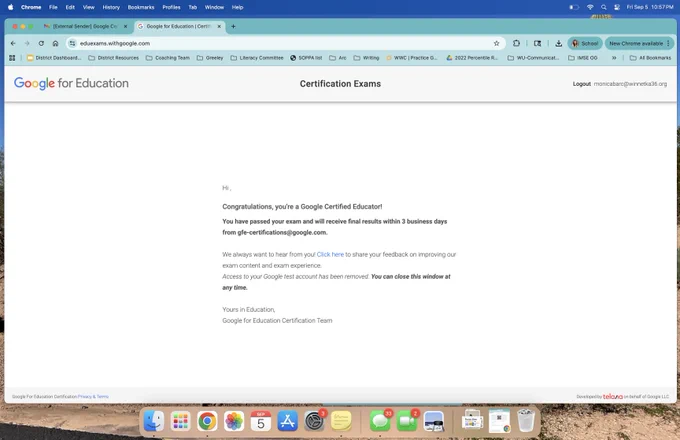
Task: Open the extensions puzzle icon
Action: pyautogui.click(x=516, y=43)
